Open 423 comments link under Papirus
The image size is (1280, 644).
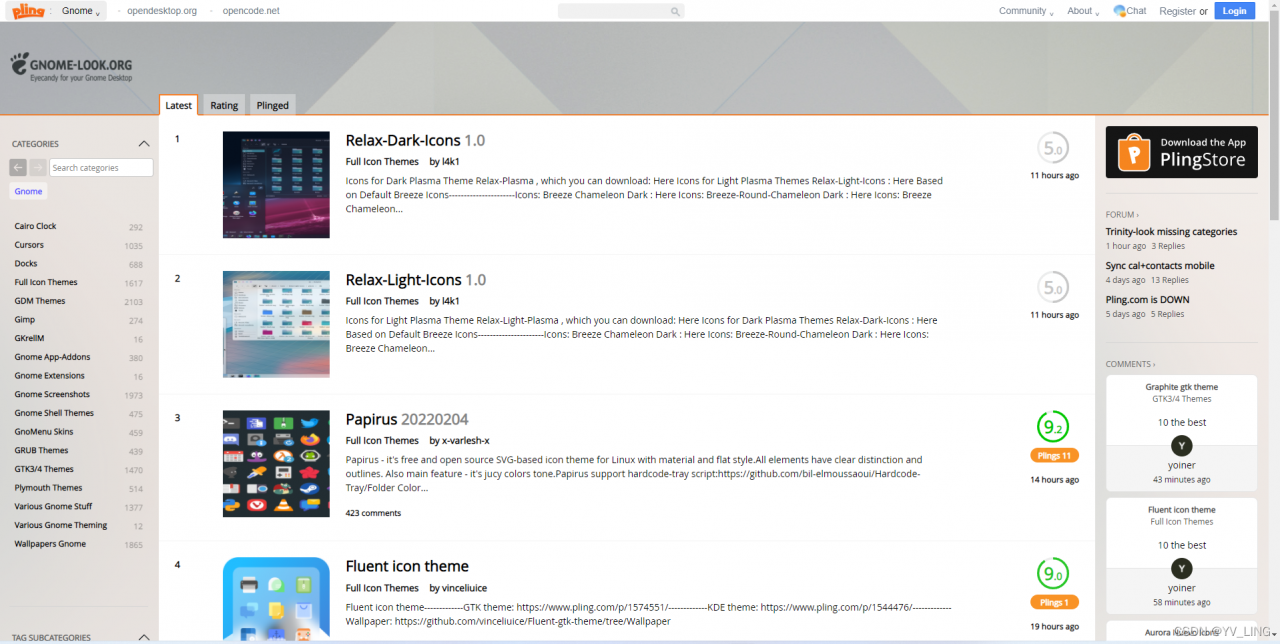pos(373,513)
